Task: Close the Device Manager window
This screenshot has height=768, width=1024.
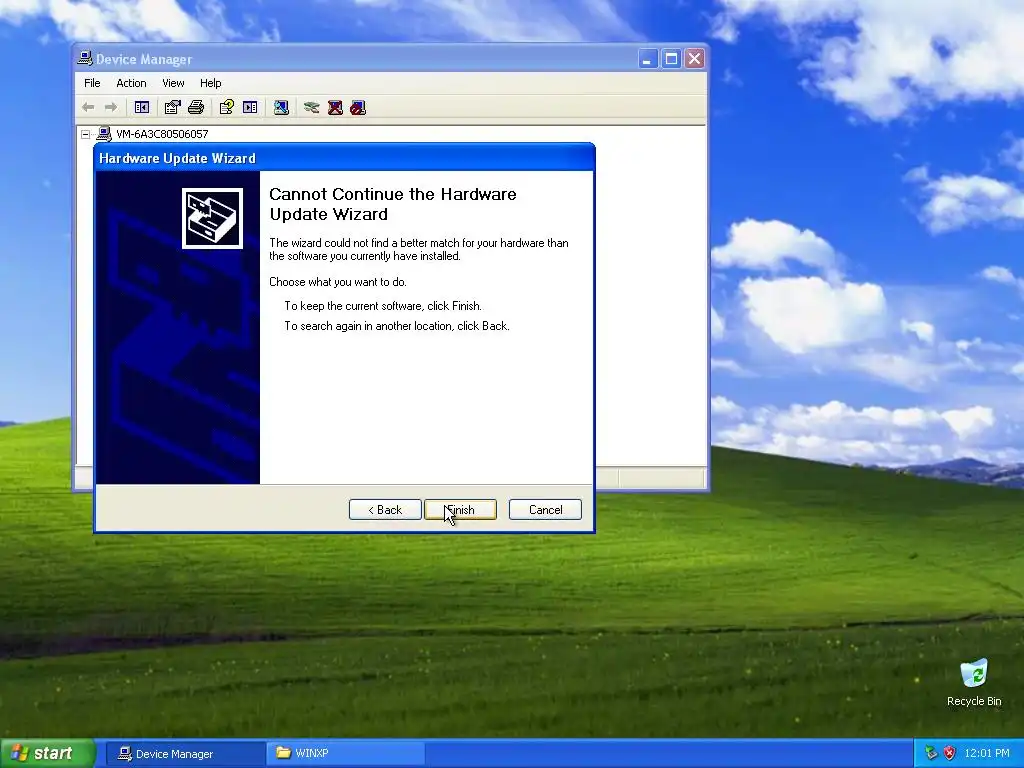Action: (695, 59)
